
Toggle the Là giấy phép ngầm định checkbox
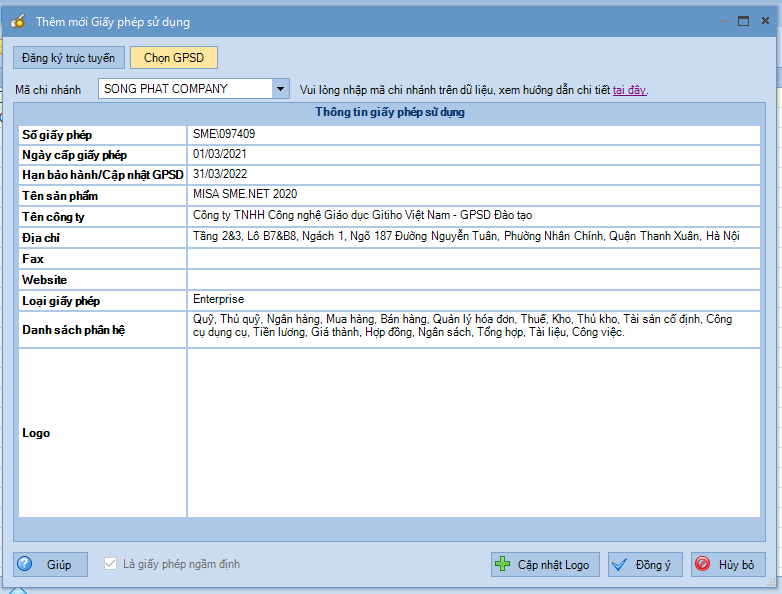coord(110,564)
